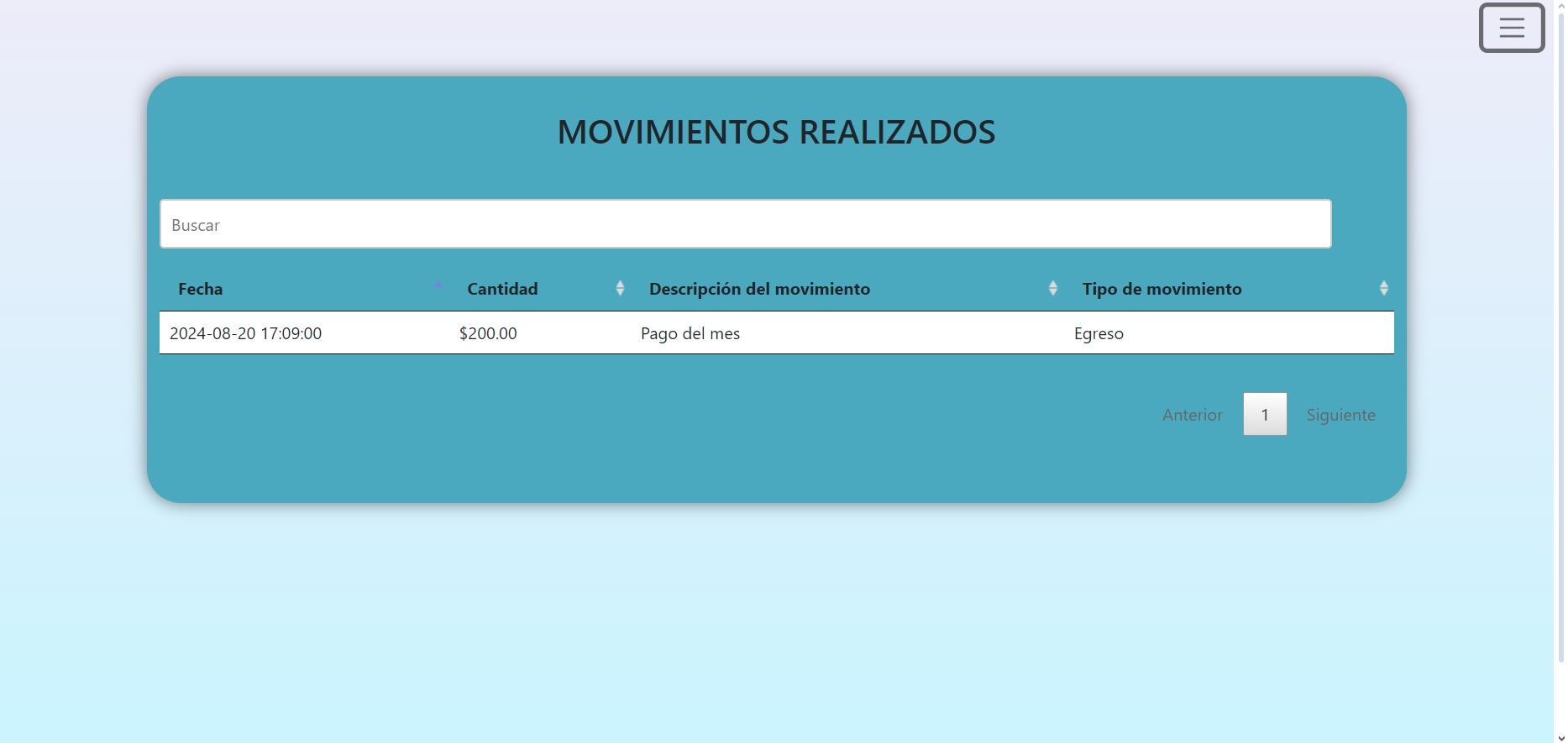
Task: Focus the Buscar search field
Action: tap(745, 224)
